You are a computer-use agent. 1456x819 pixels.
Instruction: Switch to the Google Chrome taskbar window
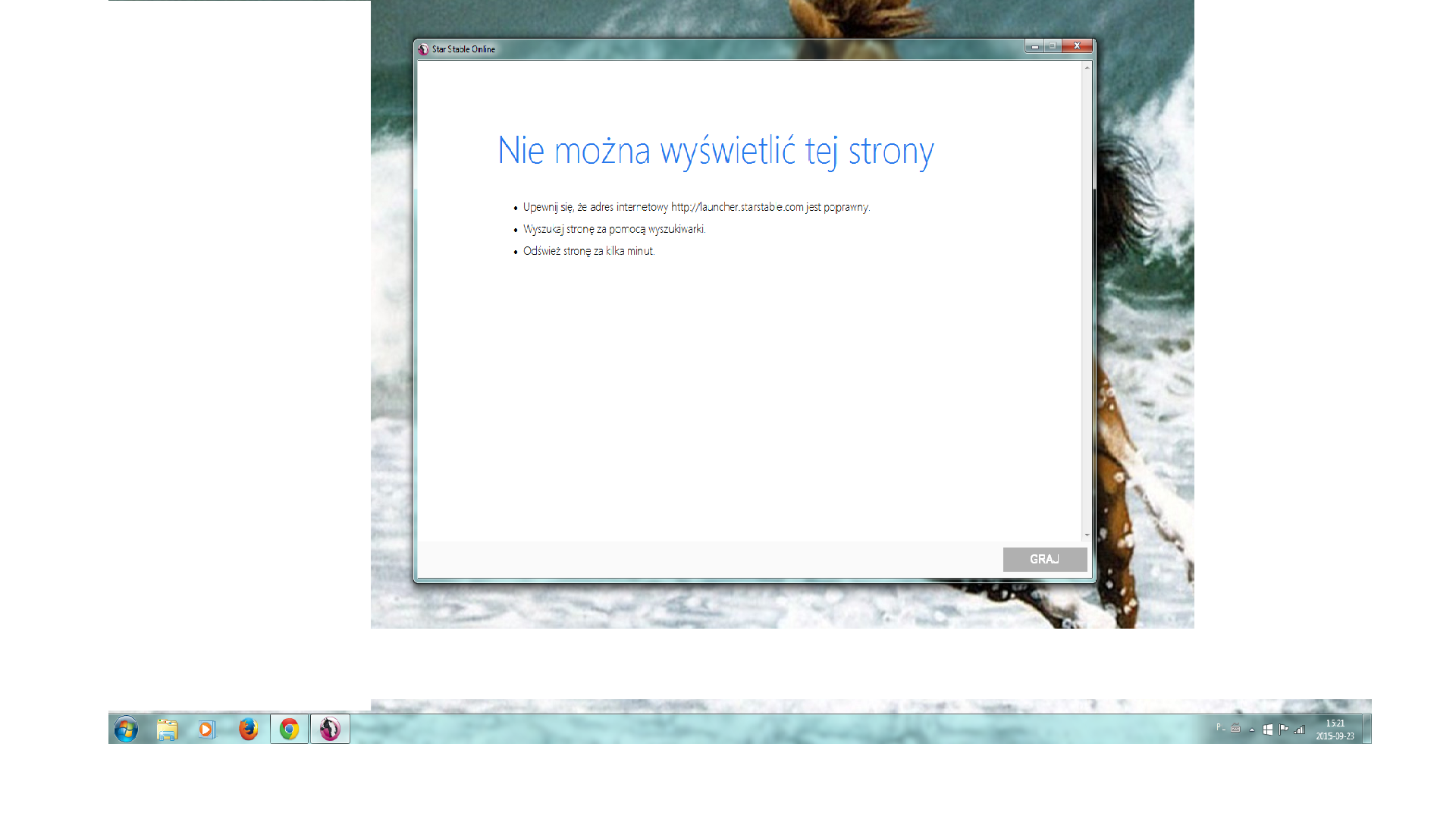pyautogui.click(x=289, y=730)
